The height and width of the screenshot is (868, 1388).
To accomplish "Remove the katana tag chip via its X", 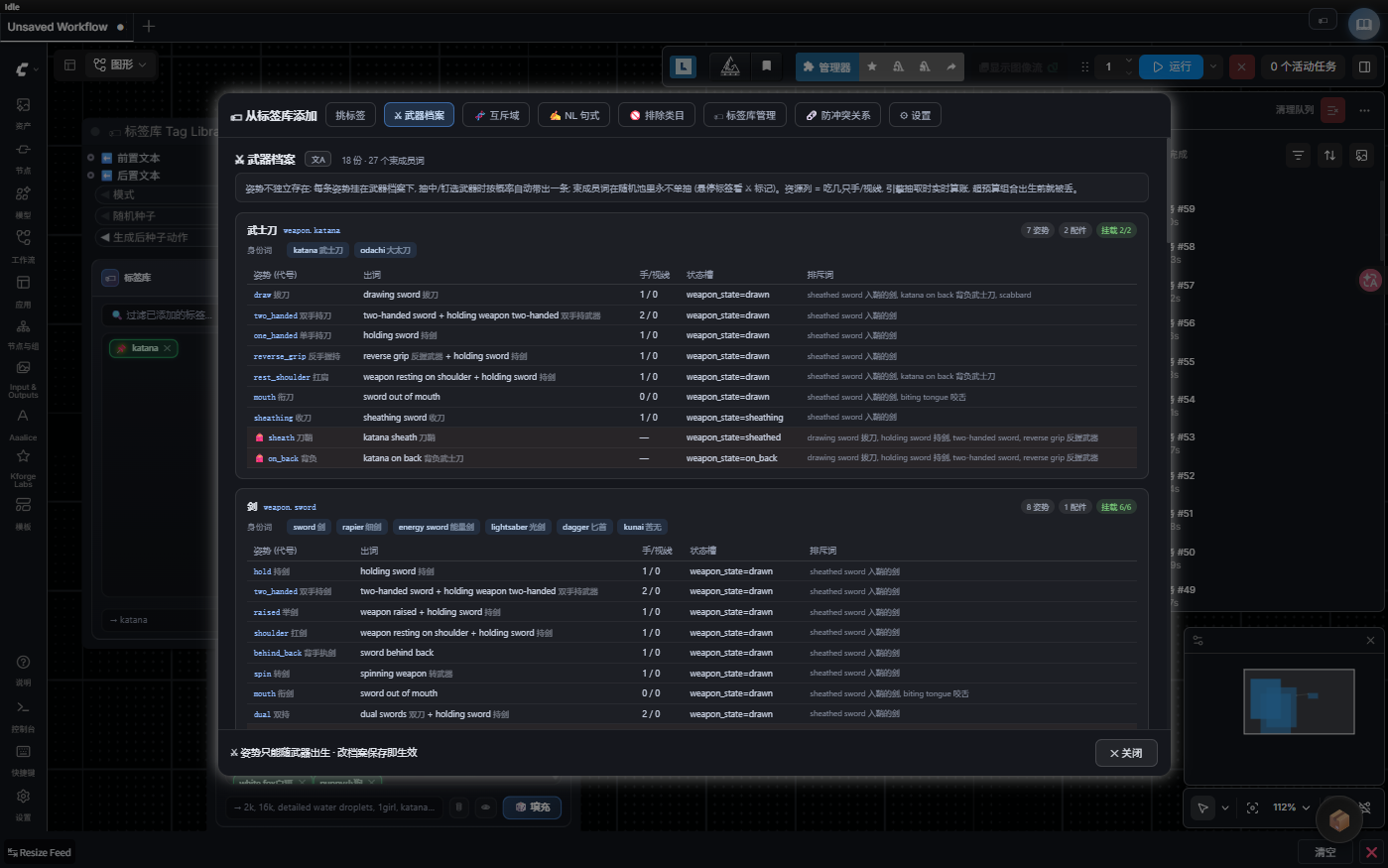I will pos(168,348).
